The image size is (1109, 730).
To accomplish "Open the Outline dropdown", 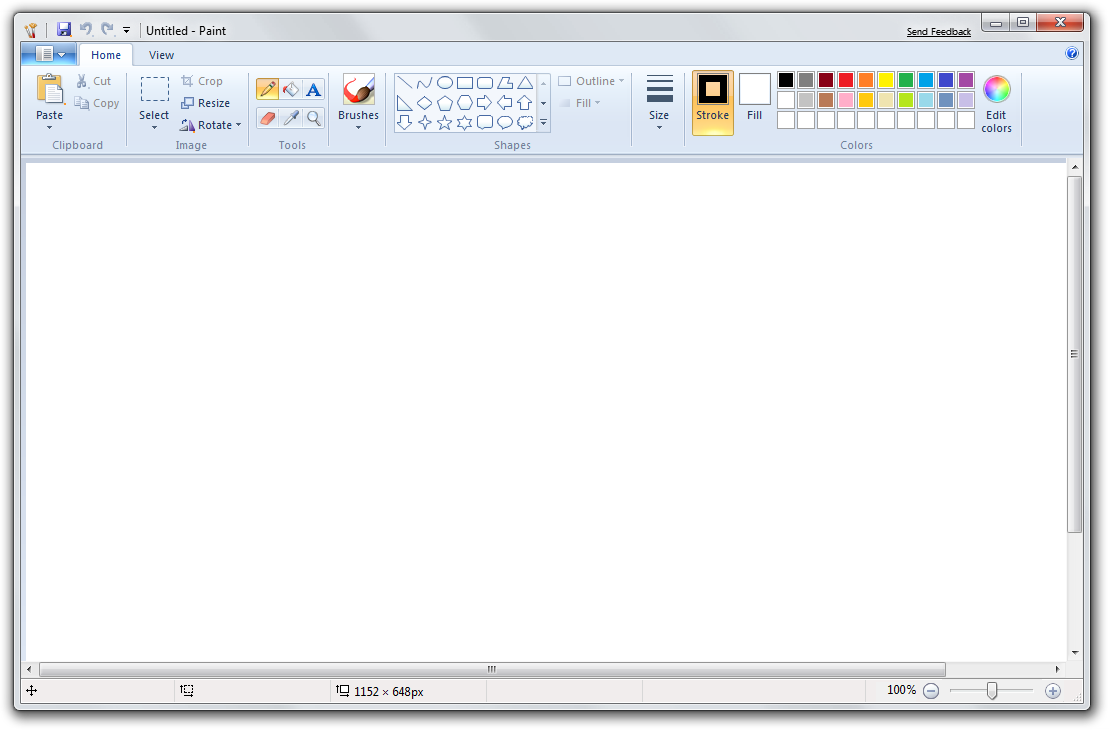I will 591,81.
